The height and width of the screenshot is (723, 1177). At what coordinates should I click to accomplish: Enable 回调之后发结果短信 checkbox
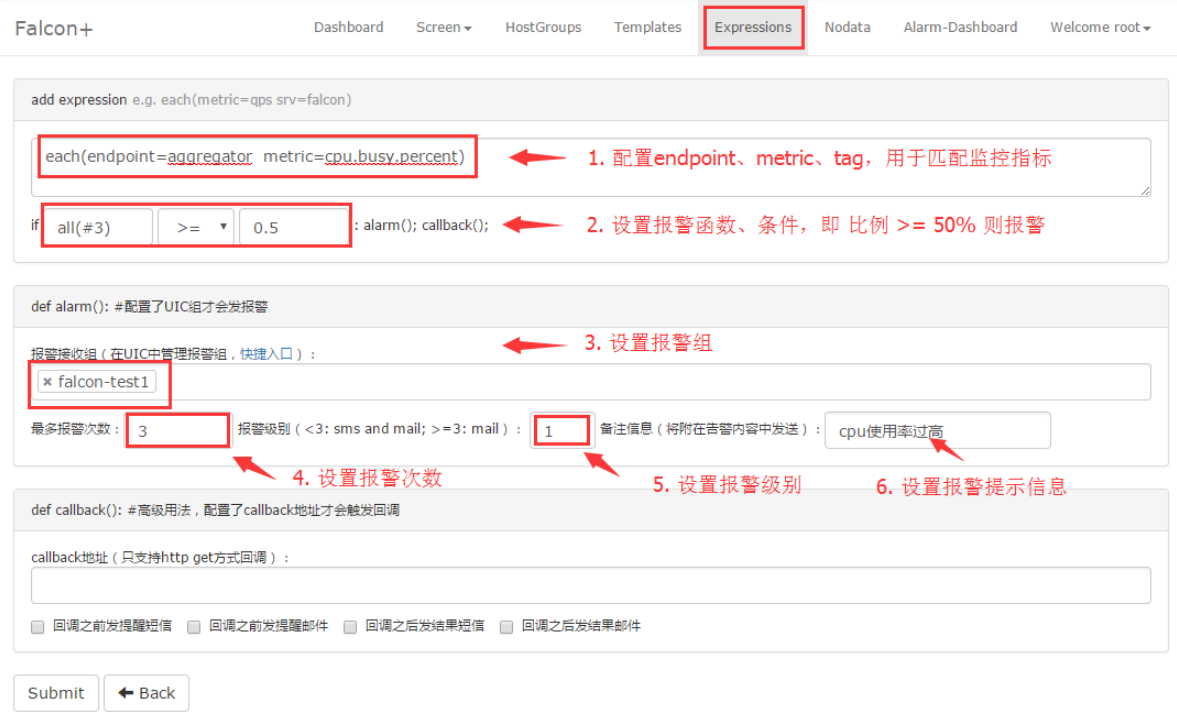pos(349,626)
